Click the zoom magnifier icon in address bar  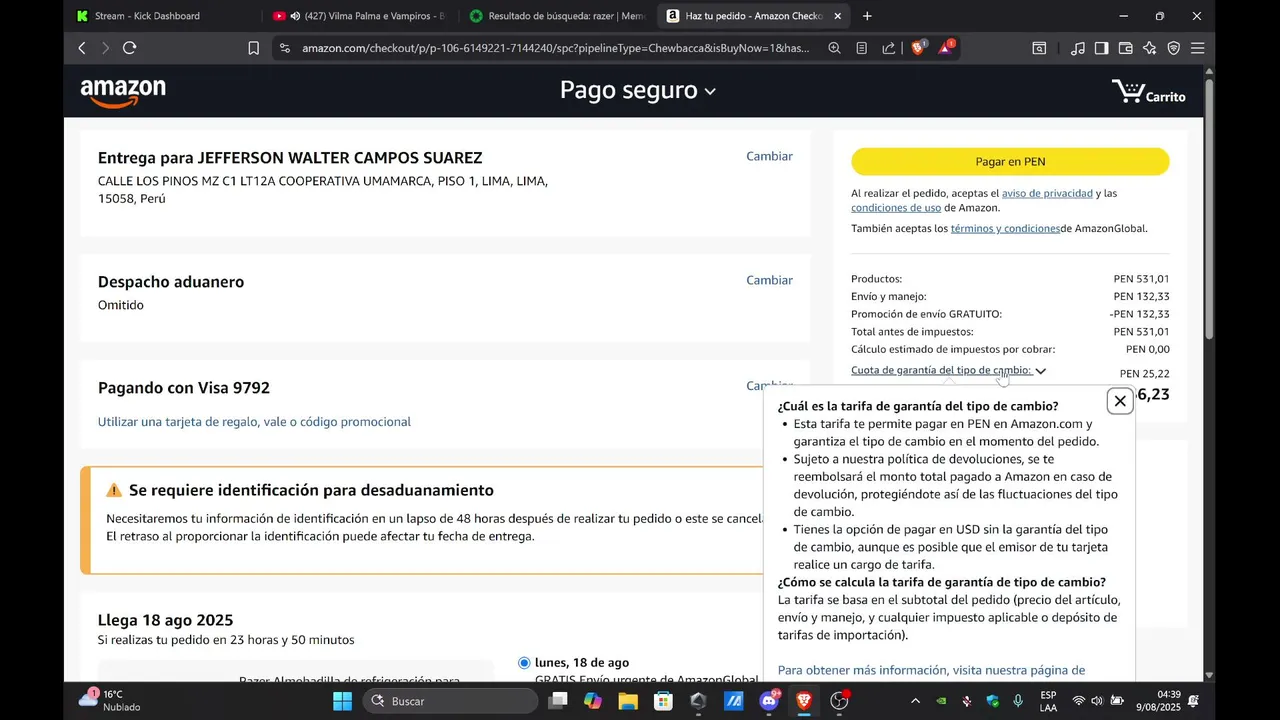point(834,48)
